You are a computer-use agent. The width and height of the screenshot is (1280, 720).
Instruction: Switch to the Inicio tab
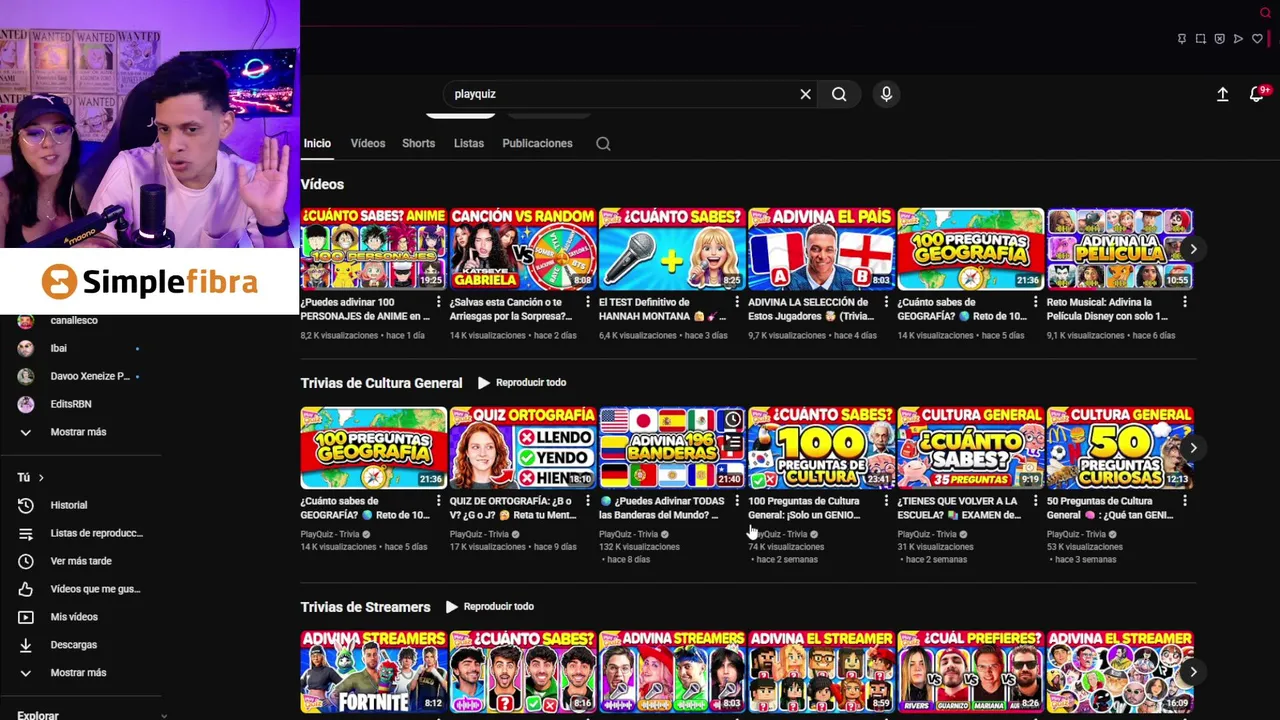pyautogui.click(x=317, y=144)
